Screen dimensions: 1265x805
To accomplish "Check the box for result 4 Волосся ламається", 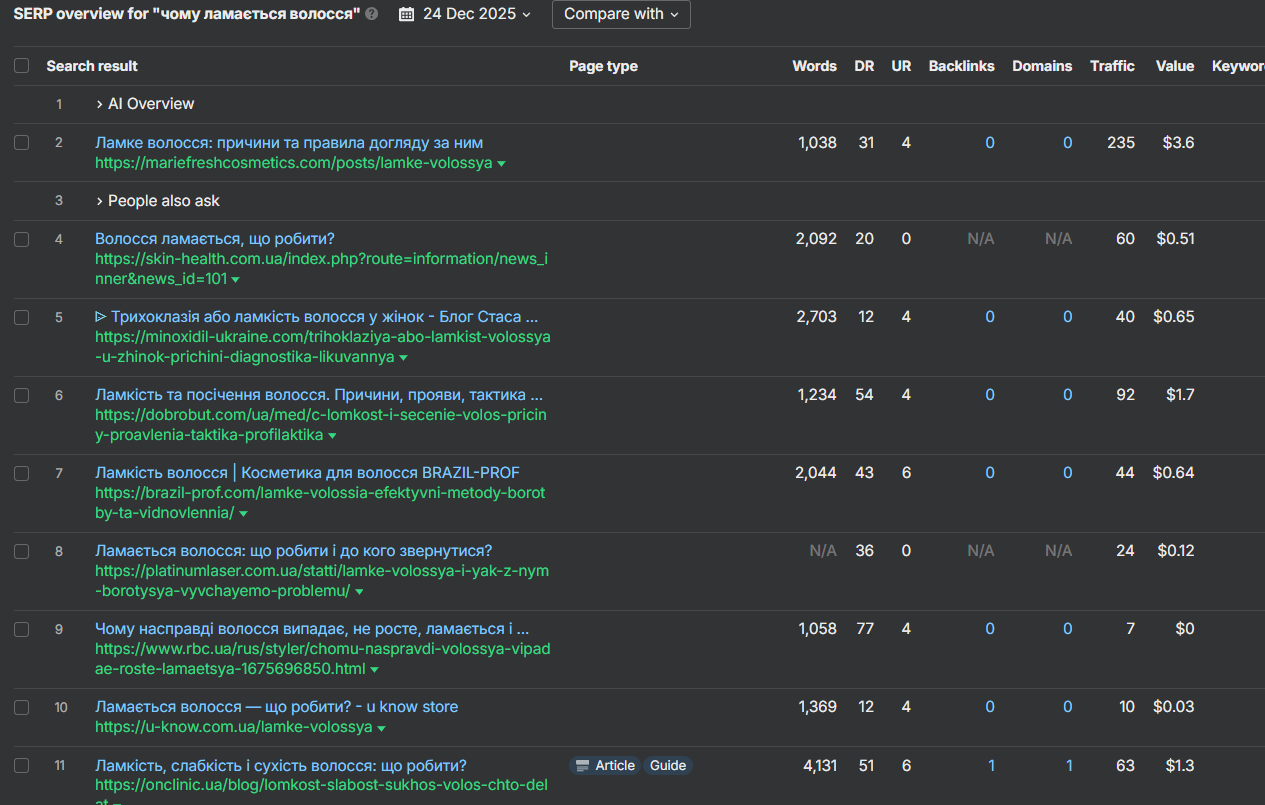I will [x=22, y=239].
